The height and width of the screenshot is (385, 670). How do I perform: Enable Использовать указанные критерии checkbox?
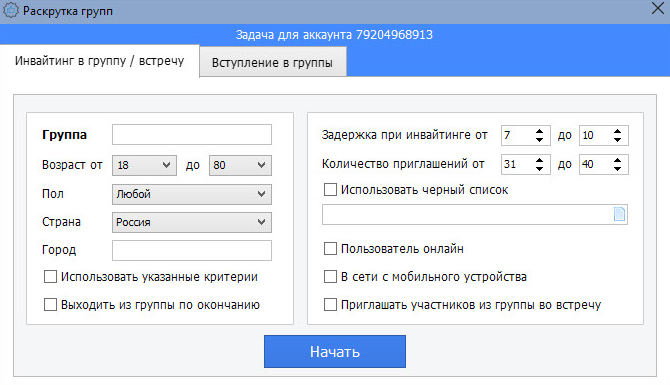pyautogui.click(x=50, y=277)
